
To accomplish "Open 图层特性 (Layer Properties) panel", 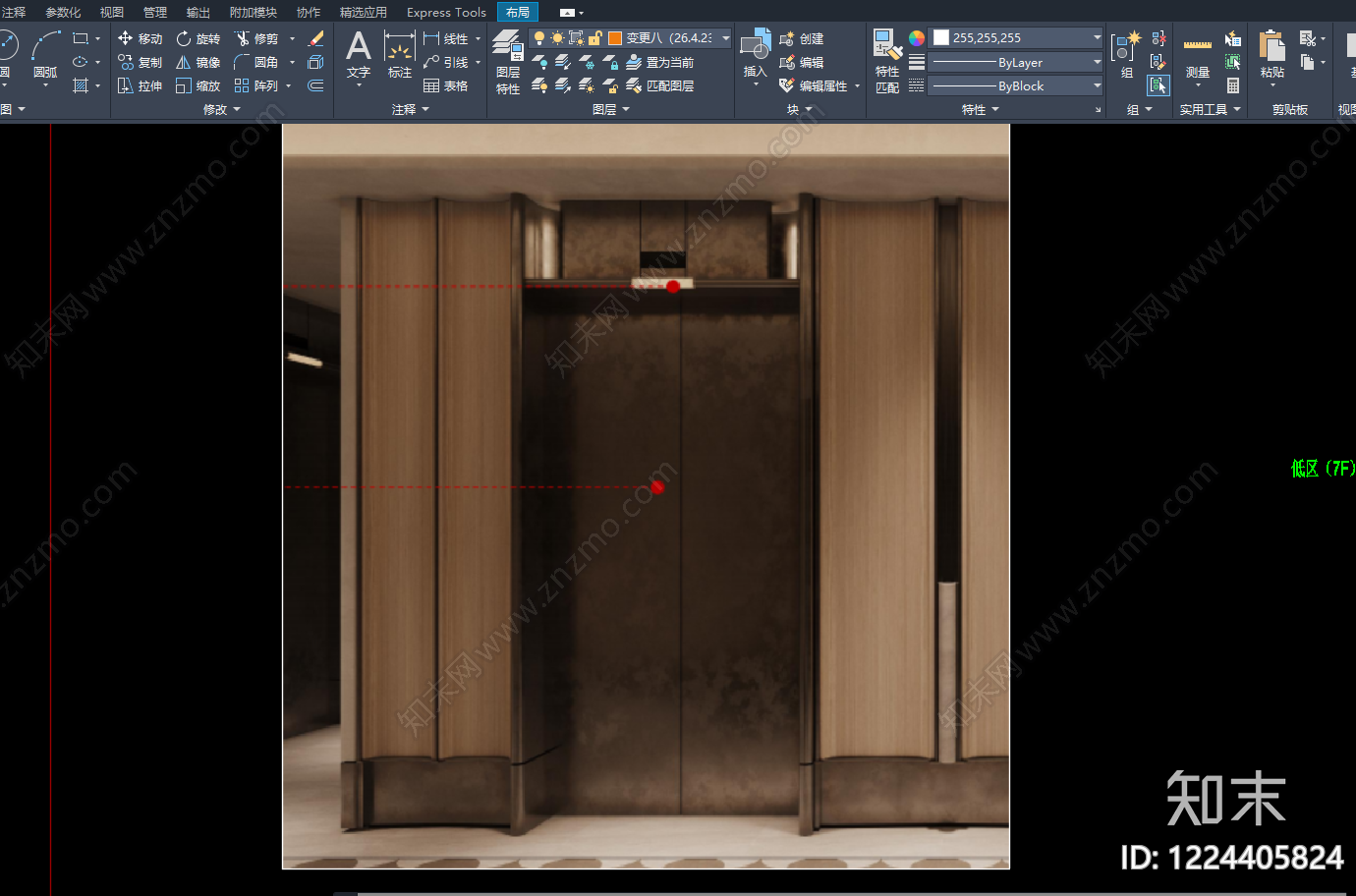I will pyautogui.click(x=508, y=62).
